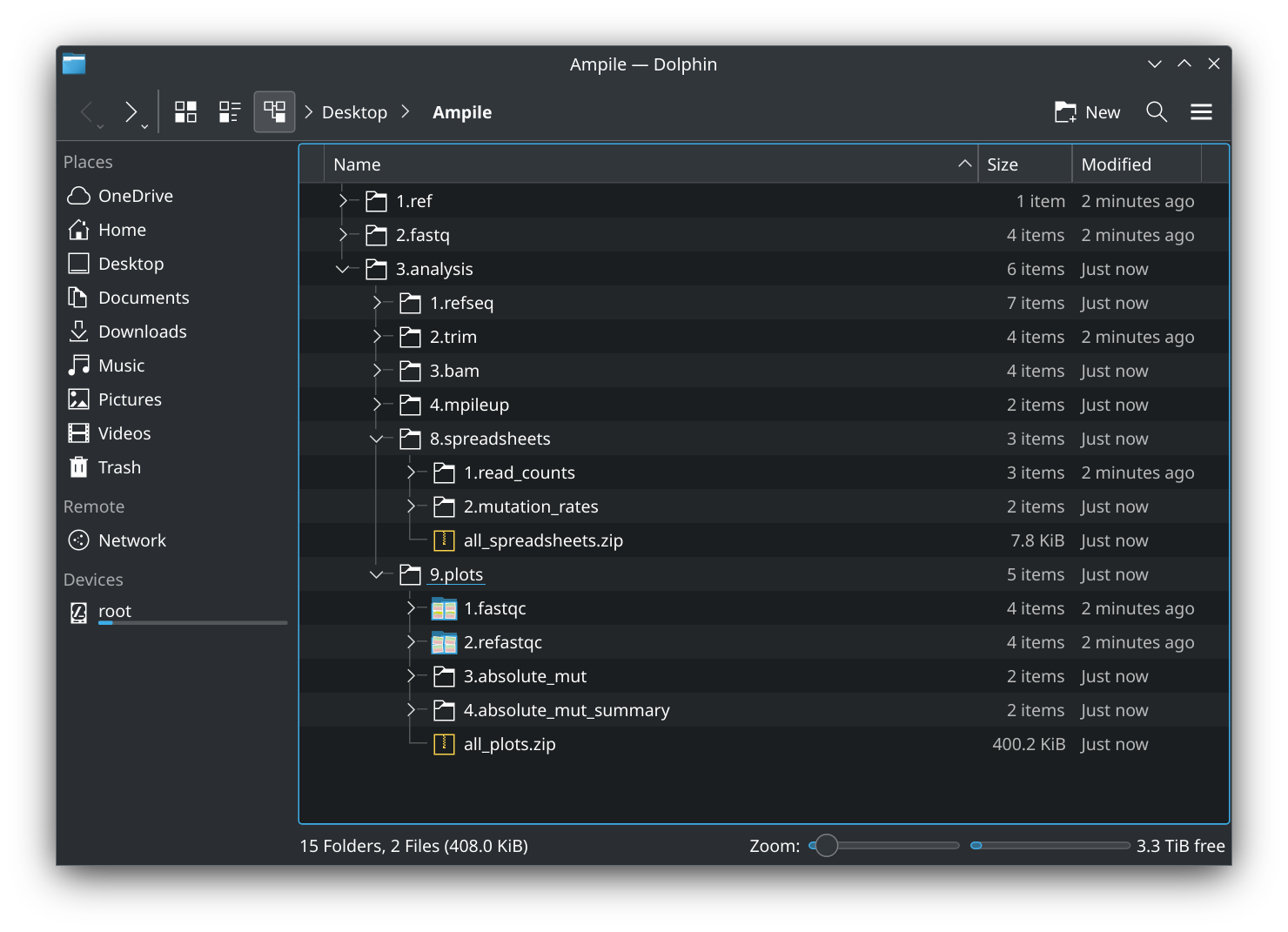Expand the 2.mutation_rates folder
The image size is (1288, 932).
tap(411, 506)
